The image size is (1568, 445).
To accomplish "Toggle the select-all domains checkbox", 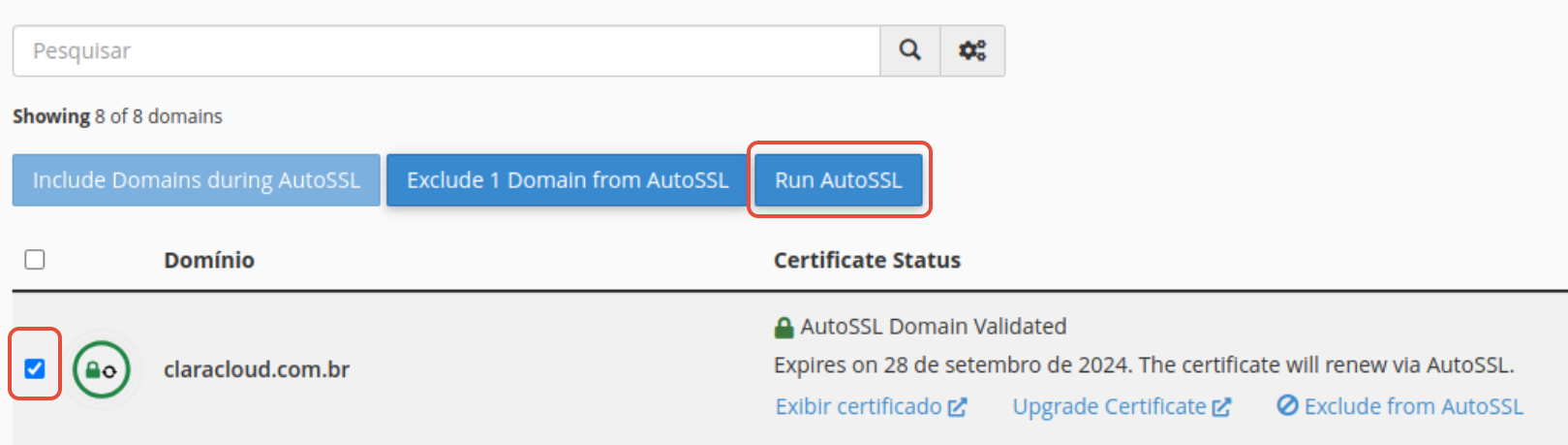I will pos(35,260).
